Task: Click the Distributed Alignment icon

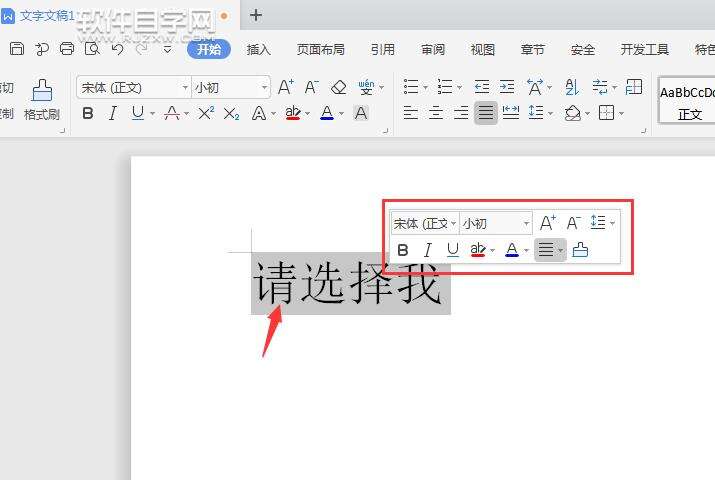Action: pyautogui.click(x=511, y=113)
